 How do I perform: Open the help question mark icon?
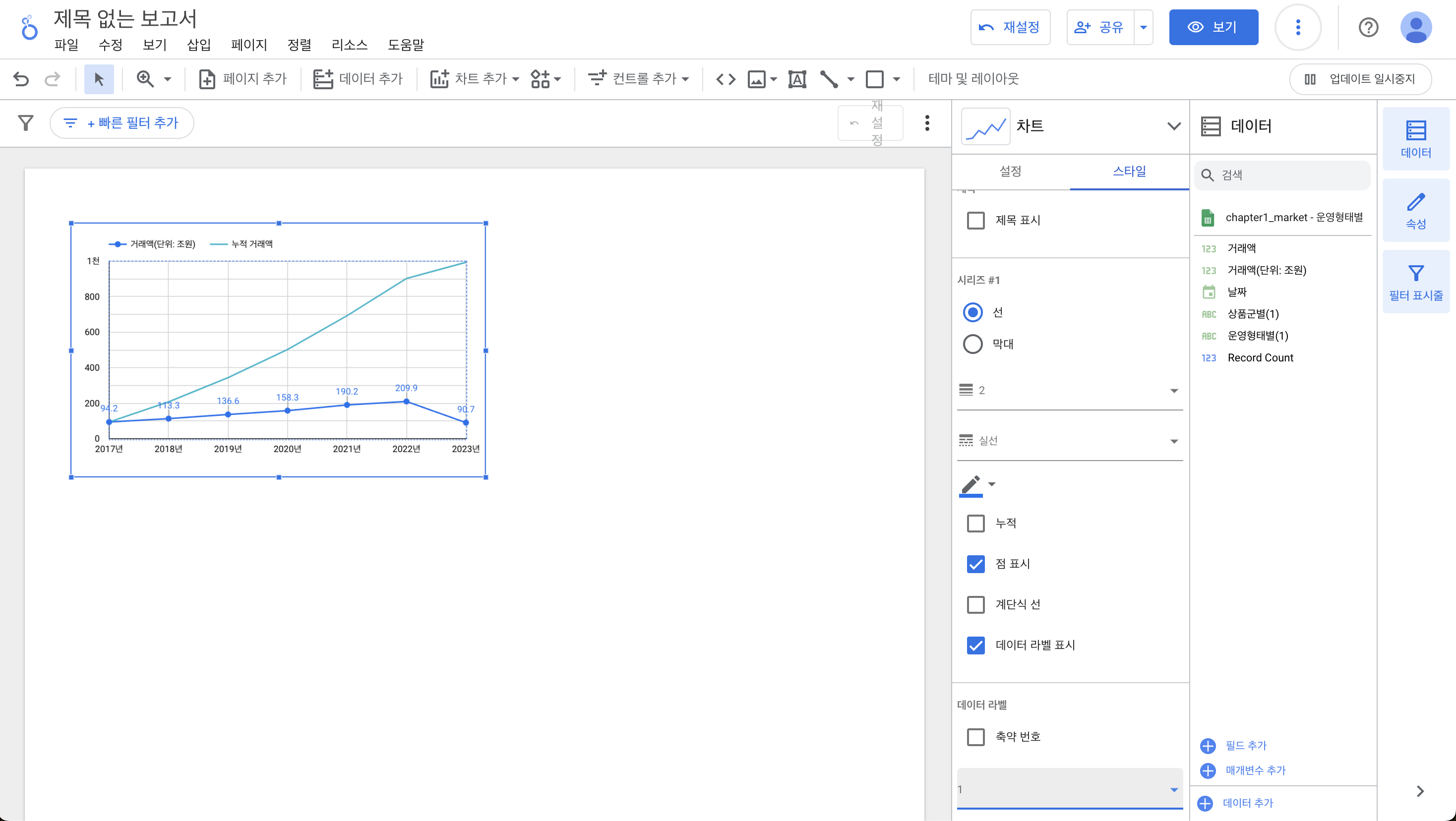point(1368,27)
